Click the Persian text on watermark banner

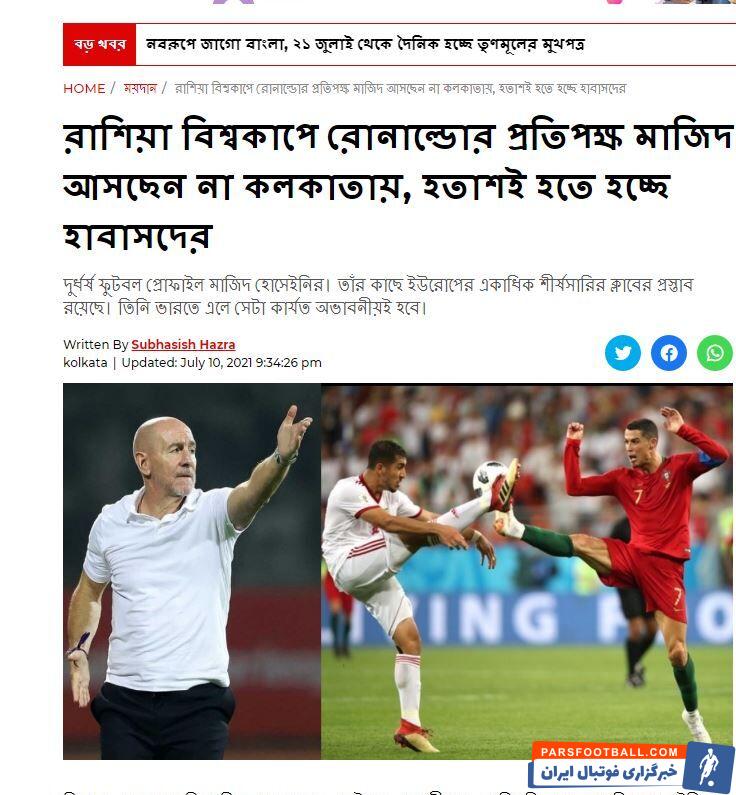(x=608, y=773)
